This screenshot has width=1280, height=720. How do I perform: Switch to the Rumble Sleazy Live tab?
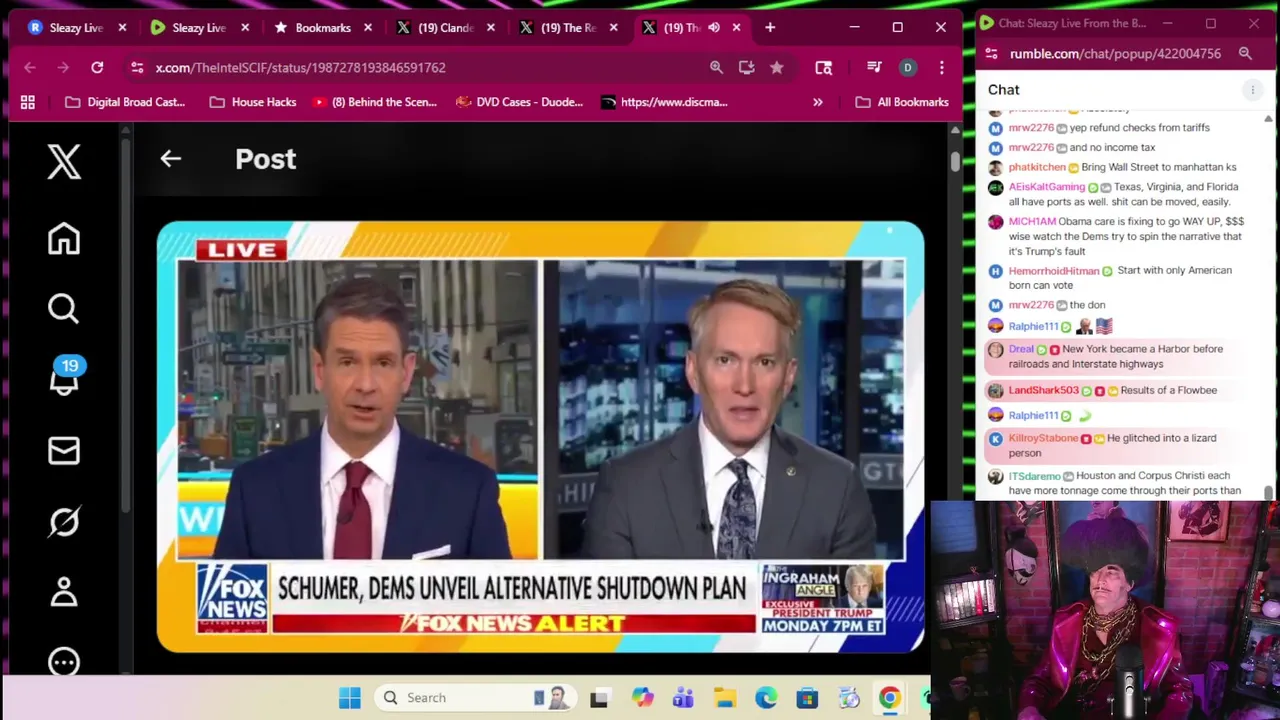point(188,28)
